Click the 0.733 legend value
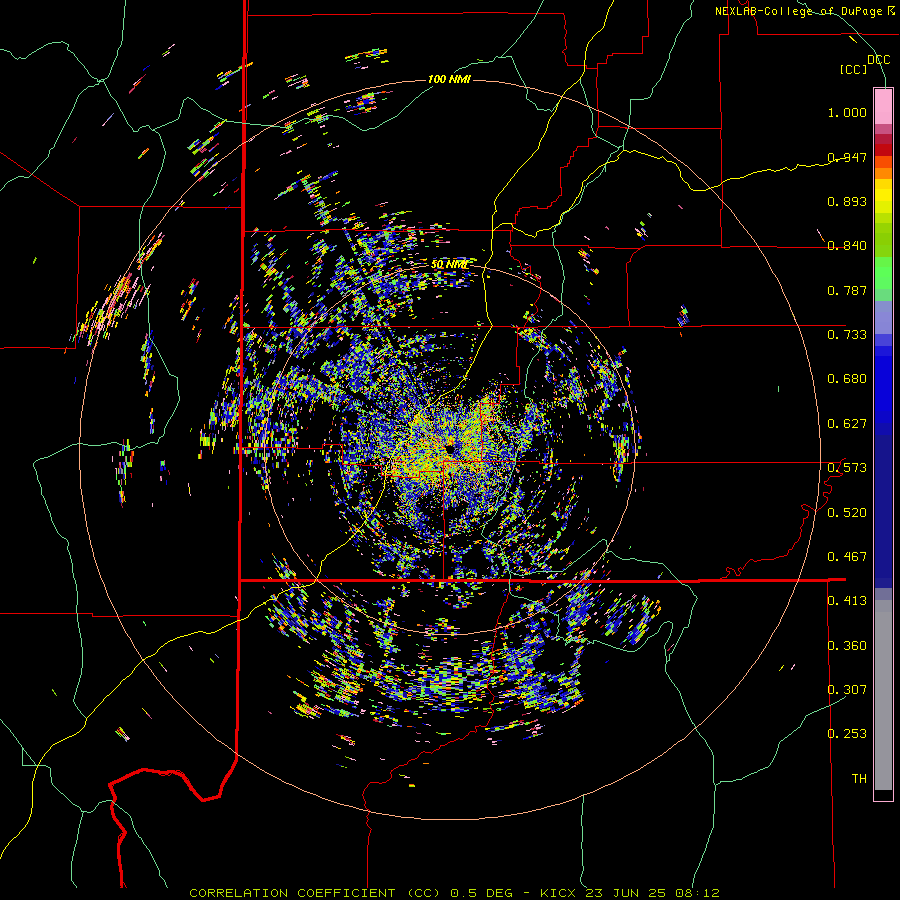Viewport: 900px width, 900px height. click(847, 335)
